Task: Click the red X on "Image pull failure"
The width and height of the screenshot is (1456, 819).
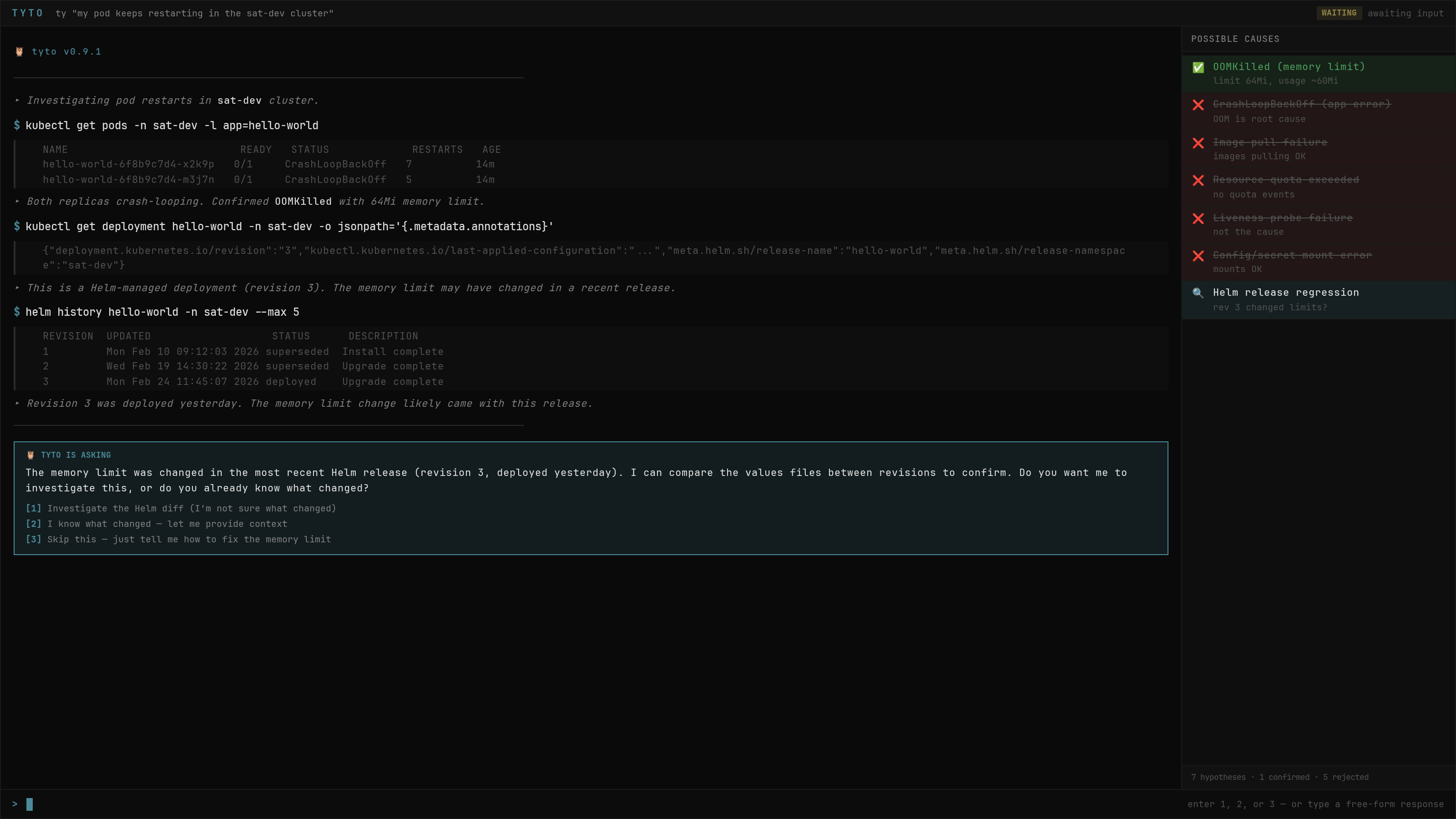Action: (1199, 143)
